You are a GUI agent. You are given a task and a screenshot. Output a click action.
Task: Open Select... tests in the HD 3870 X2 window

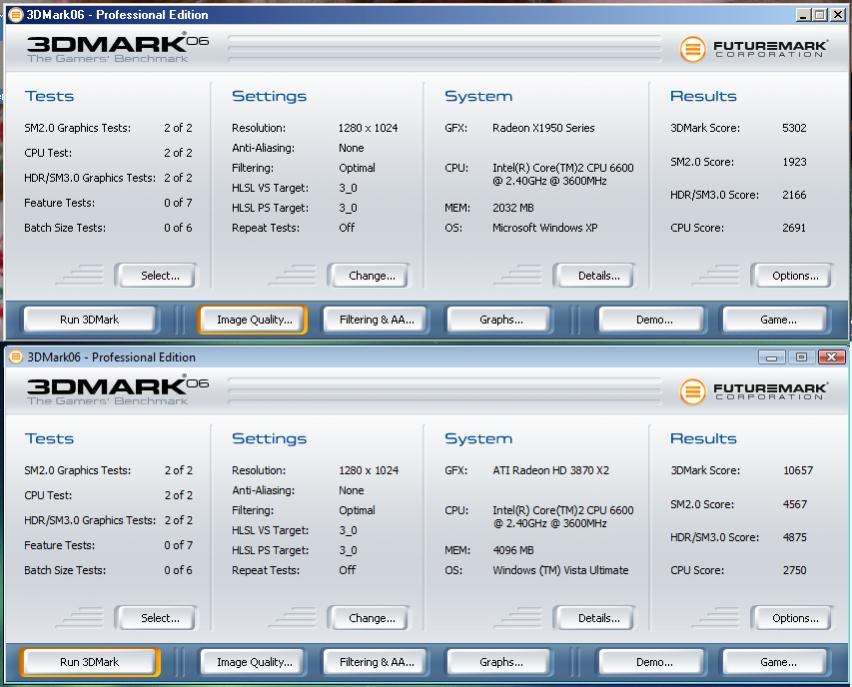click(x=156, y=618)
